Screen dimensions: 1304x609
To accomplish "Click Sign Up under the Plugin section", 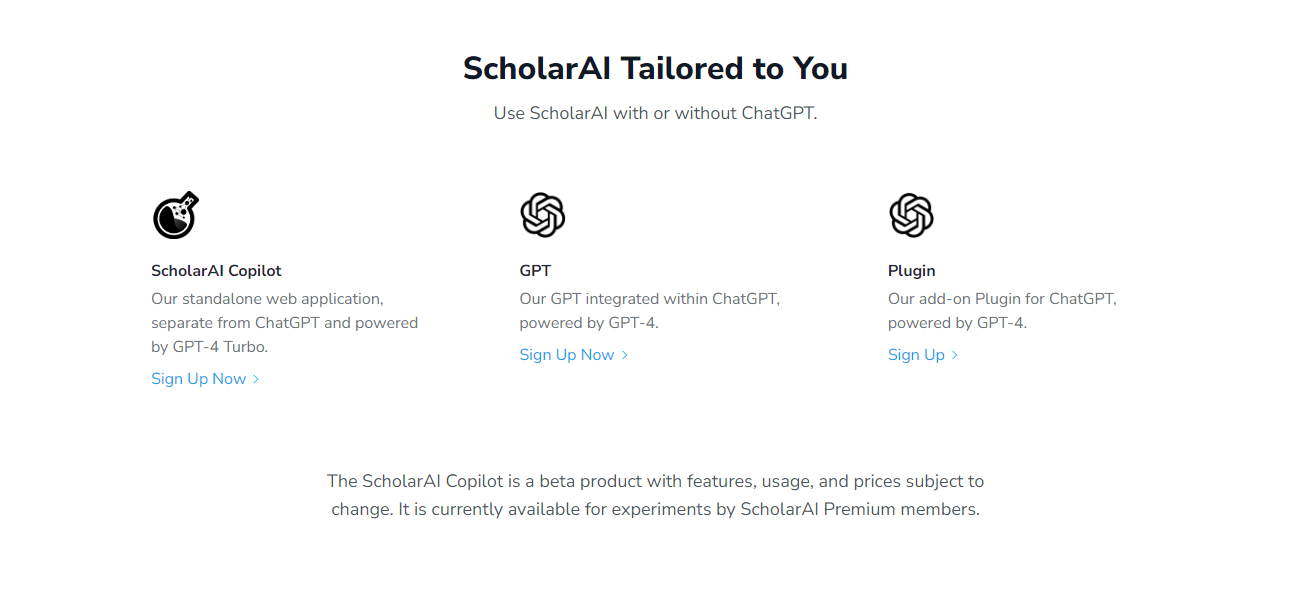I will click(916, 354).
